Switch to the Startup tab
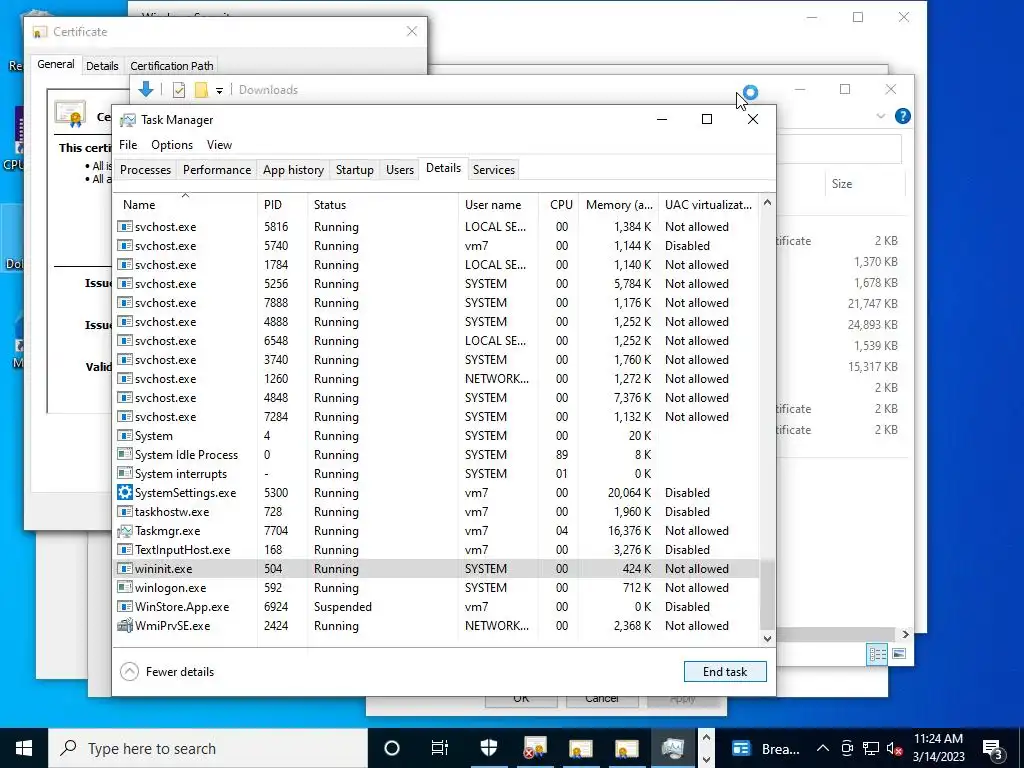 coord(355,170)
